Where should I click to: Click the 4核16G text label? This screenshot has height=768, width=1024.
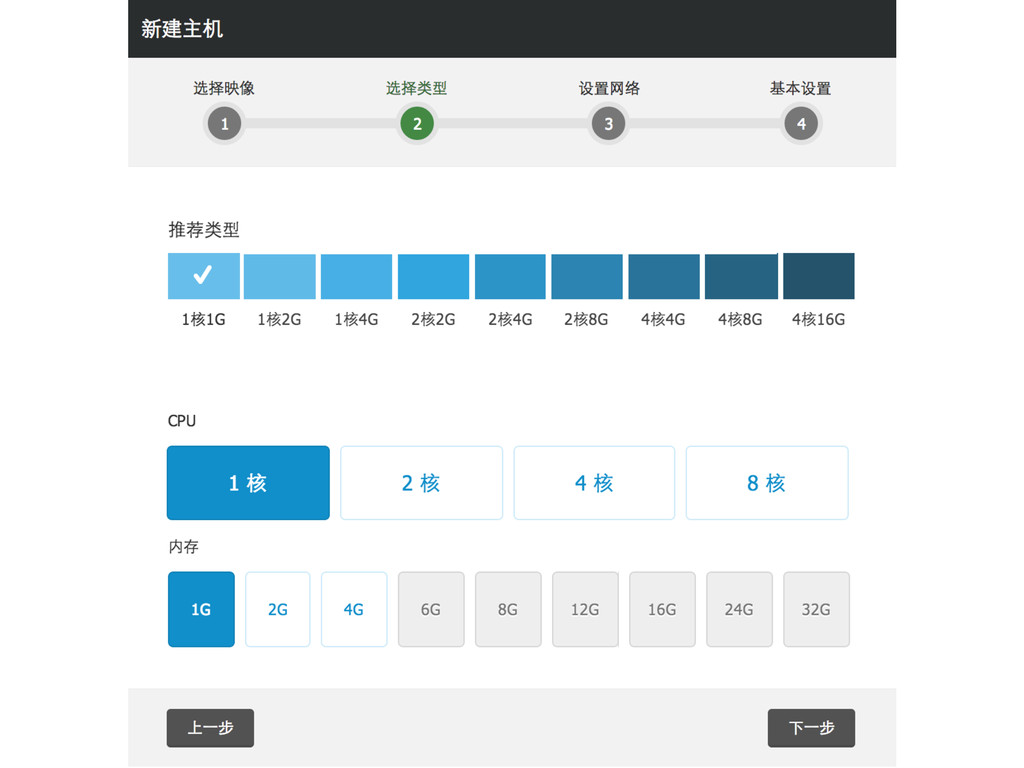(819, 319)
